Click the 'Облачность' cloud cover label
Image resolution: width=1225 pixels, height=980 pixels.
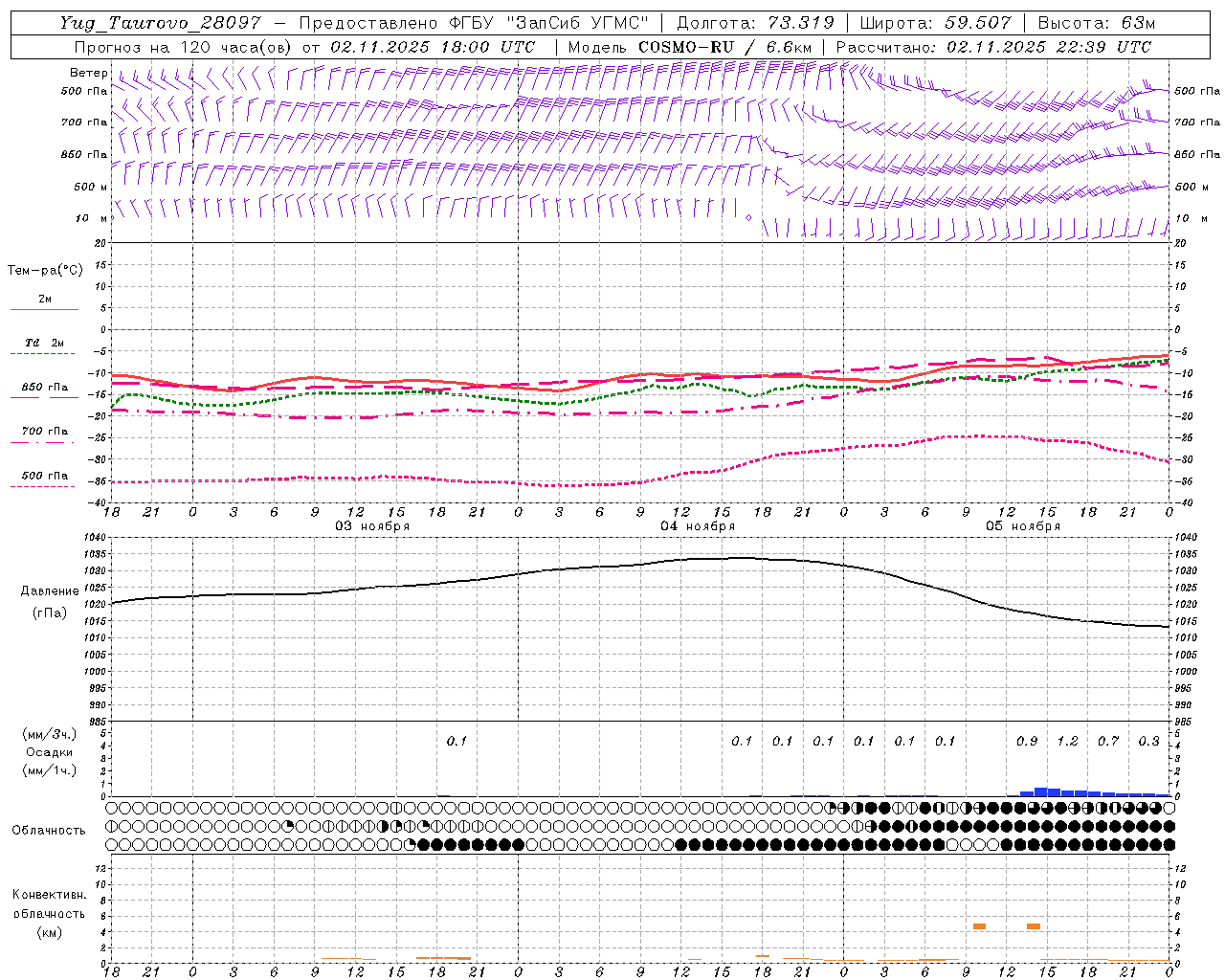49,831
